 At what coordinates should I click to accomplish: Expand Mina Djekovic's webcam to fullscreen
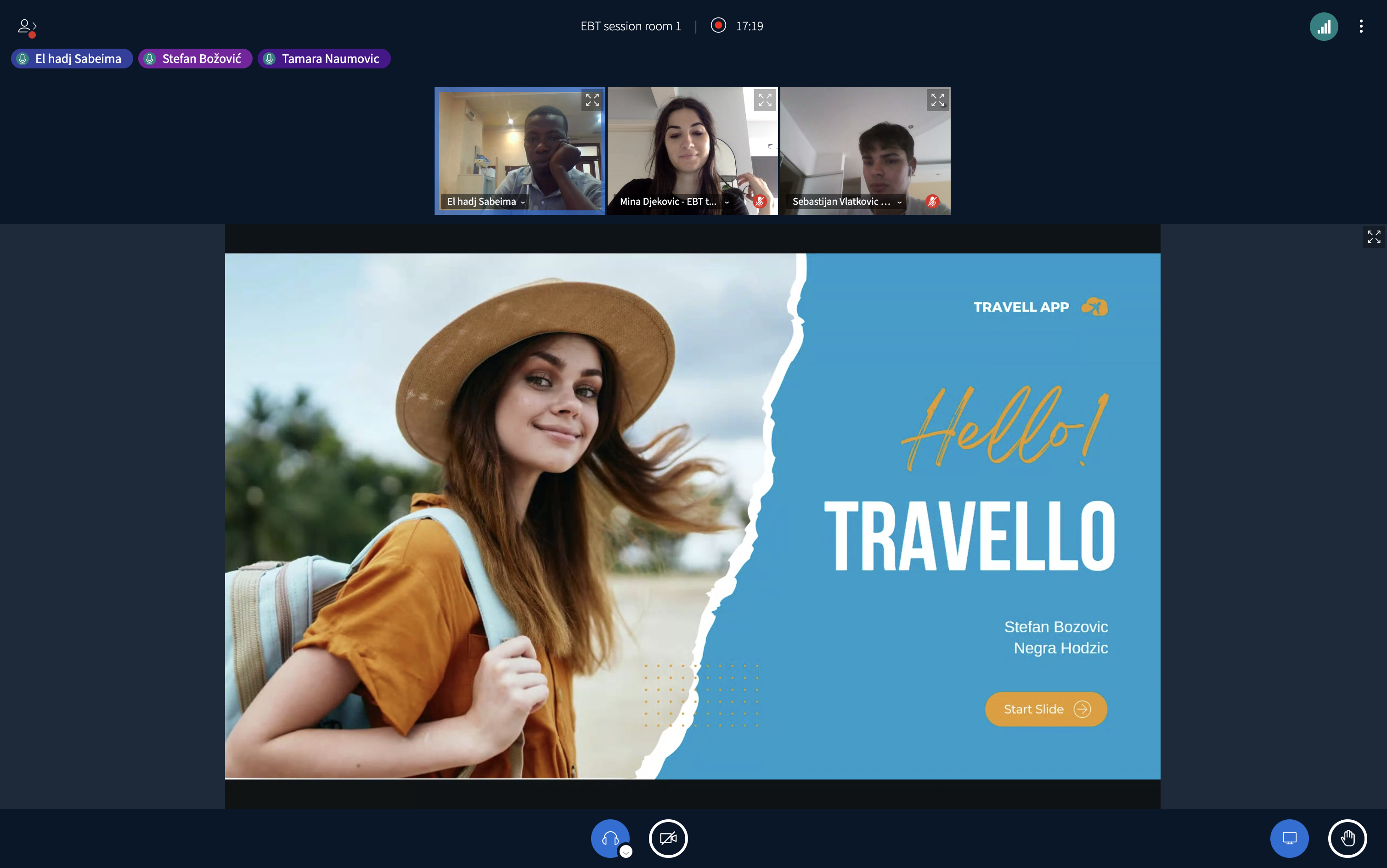[x=765, y=100]
